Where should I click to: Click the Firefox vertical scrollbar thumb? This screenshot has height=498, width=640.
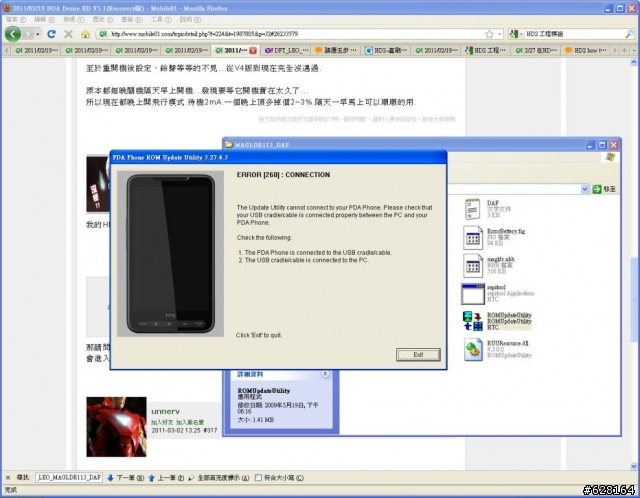click(633, 298)
